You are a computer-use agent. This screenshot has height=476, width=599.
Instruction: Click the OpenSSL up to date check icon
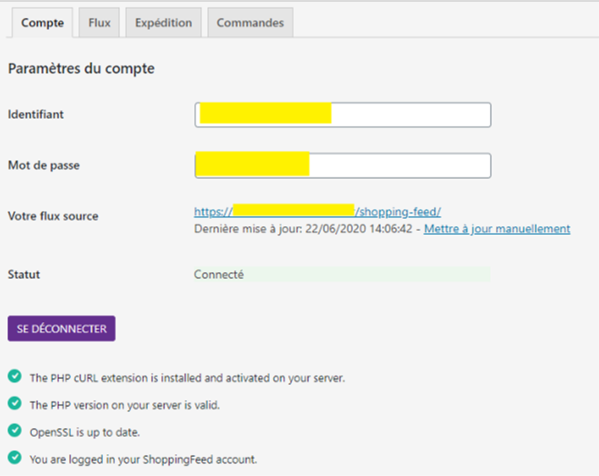[x=15, y=431]
